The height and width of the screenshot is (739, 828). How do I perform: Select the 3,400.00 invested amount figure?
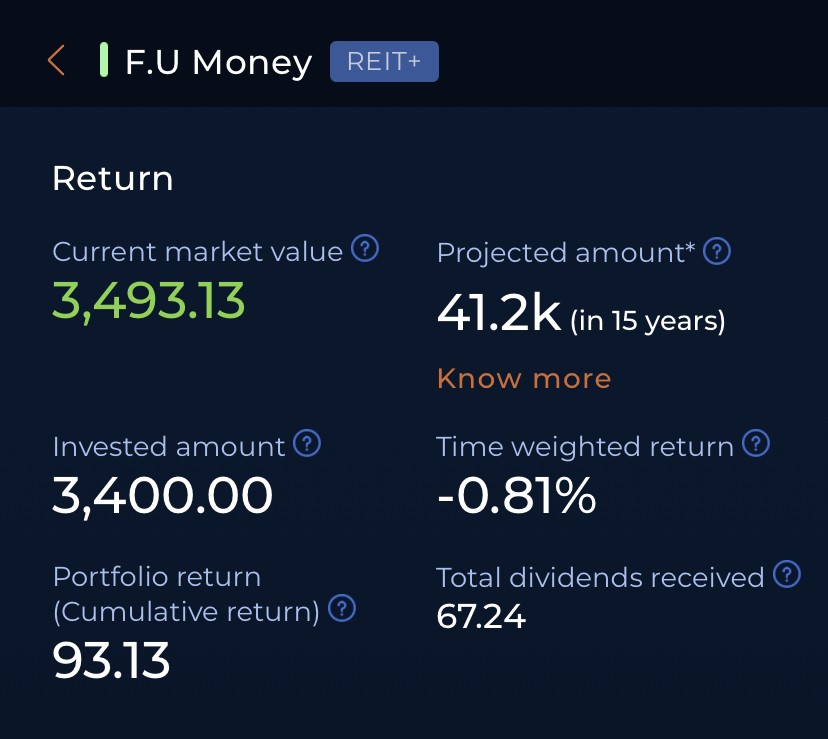(x=162, y=495)
